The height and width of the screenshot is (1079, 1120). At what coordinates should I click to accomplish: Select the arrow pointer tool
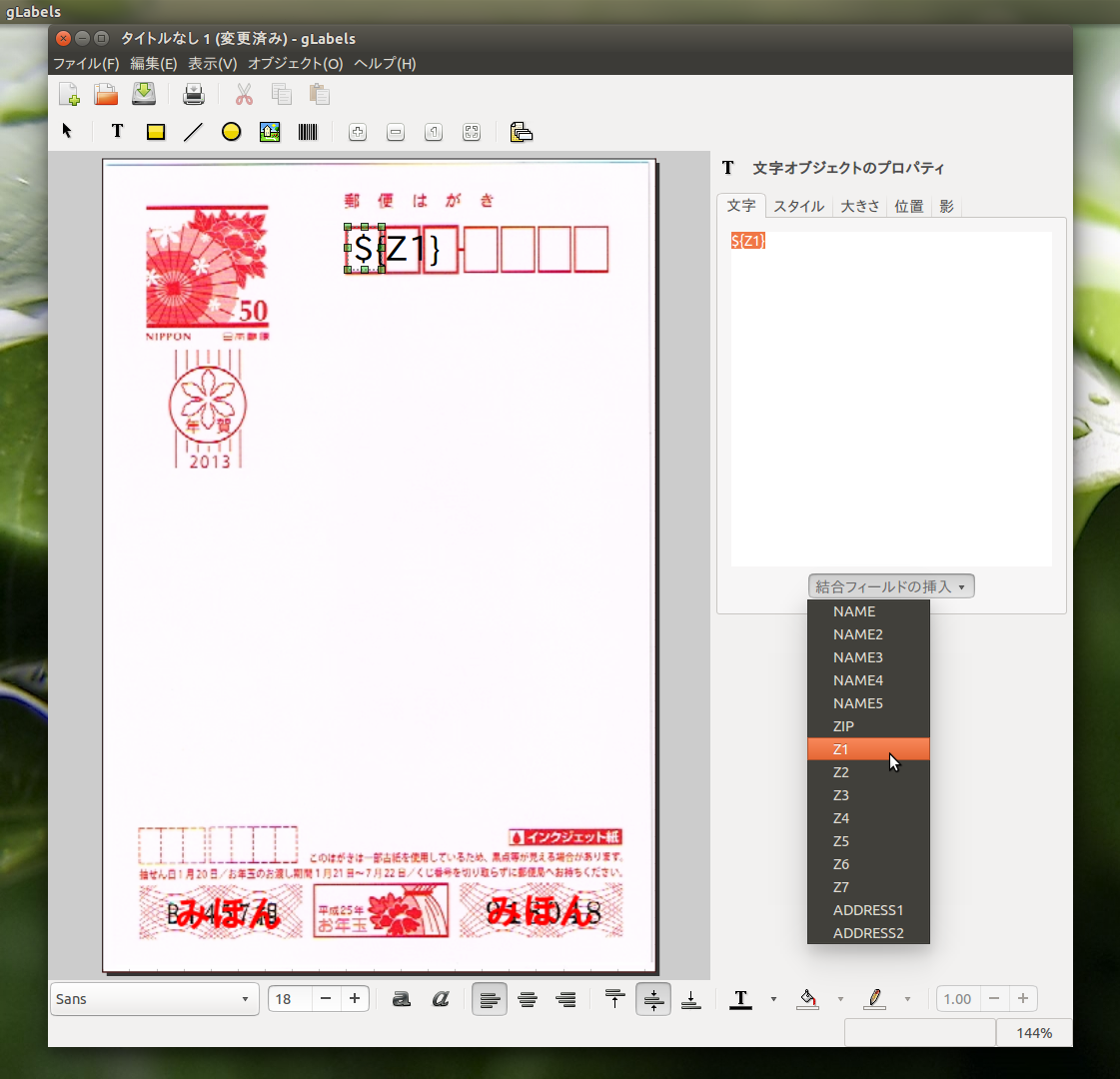tap(67, 132)
